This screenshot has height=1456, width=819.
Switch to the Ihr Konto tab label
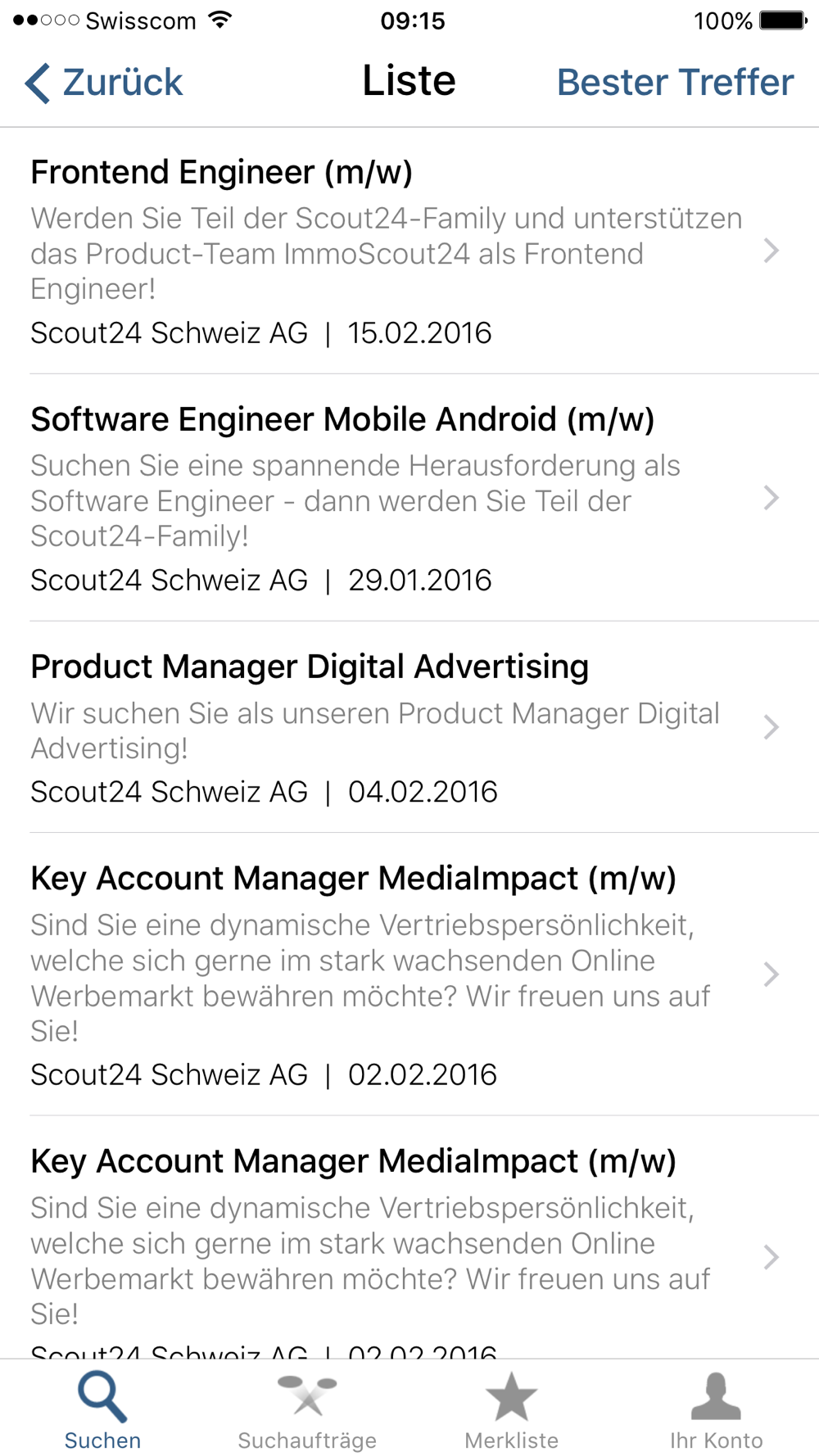click(716, 1440)
